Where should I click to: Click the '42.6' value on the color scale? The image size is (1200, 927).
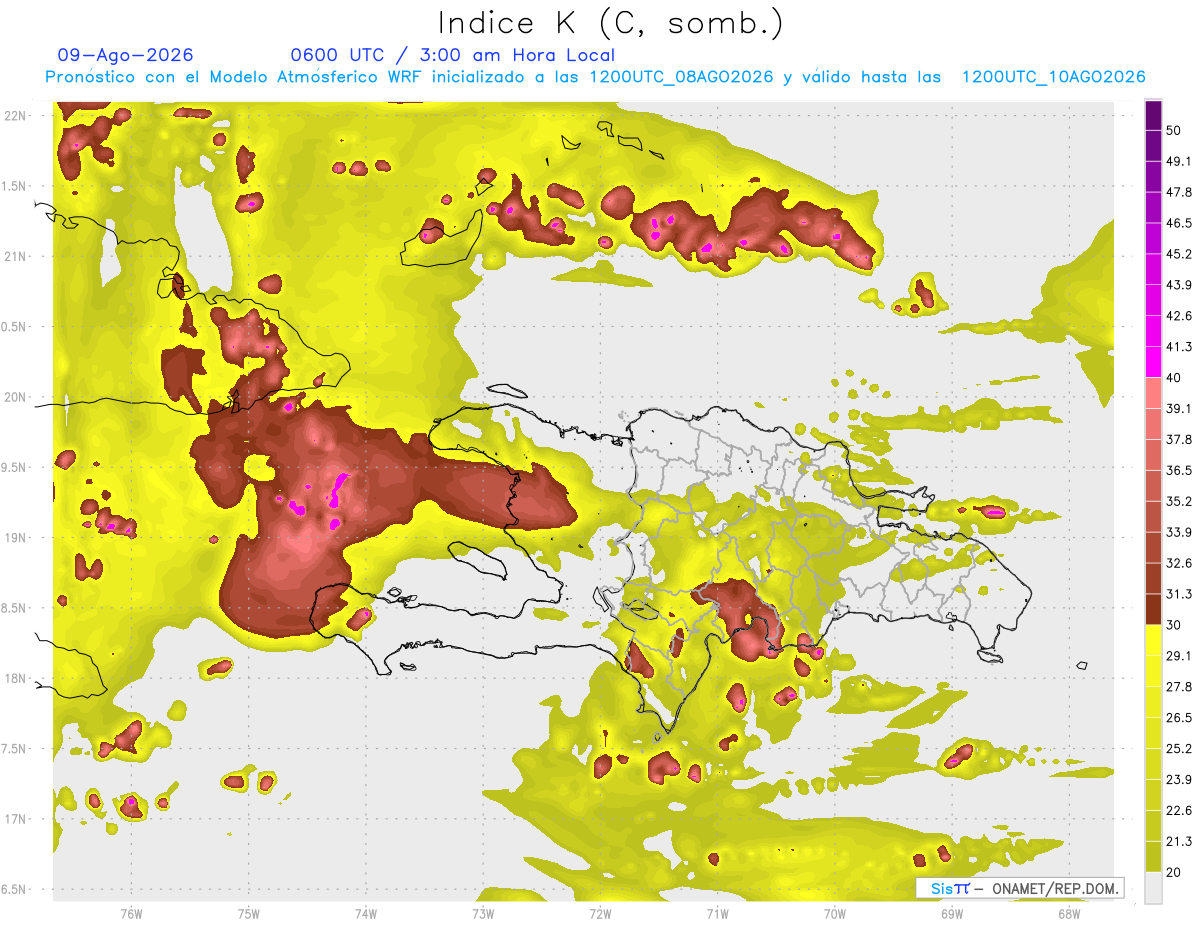[x=1179, y=316]
